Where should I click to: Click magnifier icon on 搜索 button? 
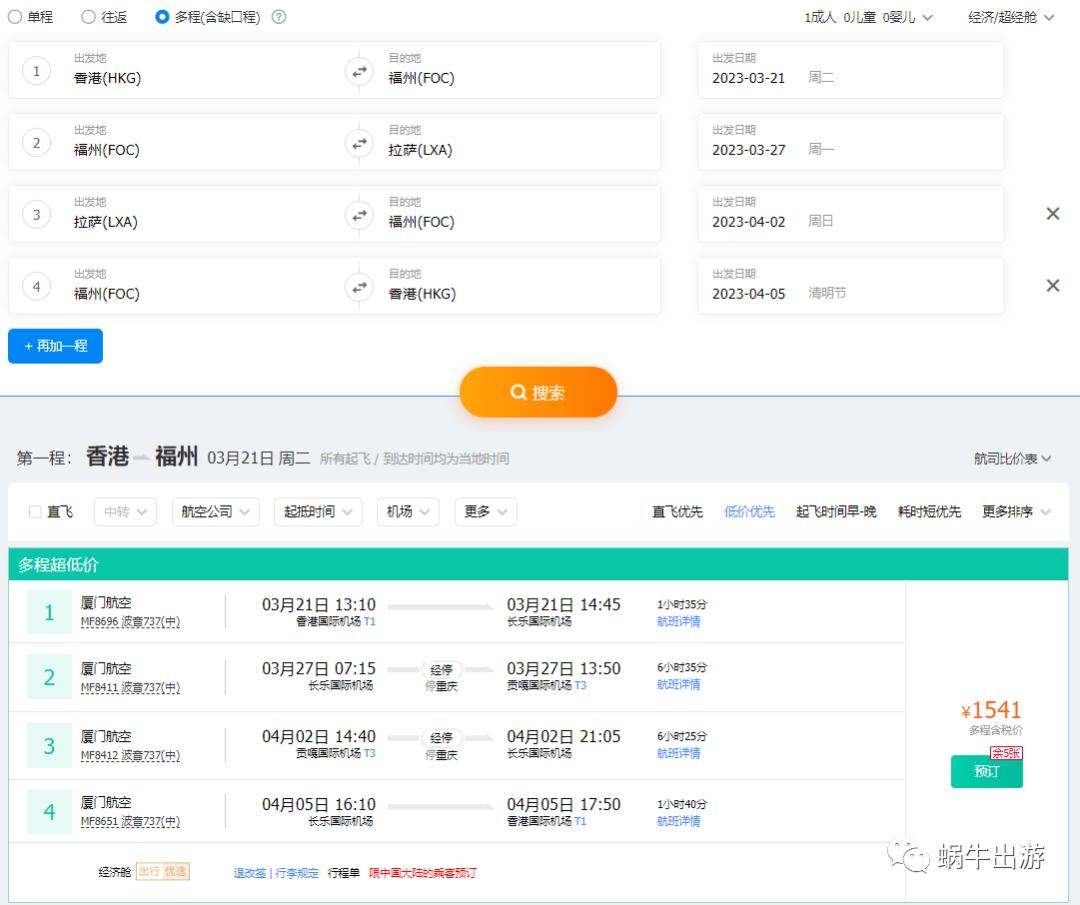tap(518, 393)
